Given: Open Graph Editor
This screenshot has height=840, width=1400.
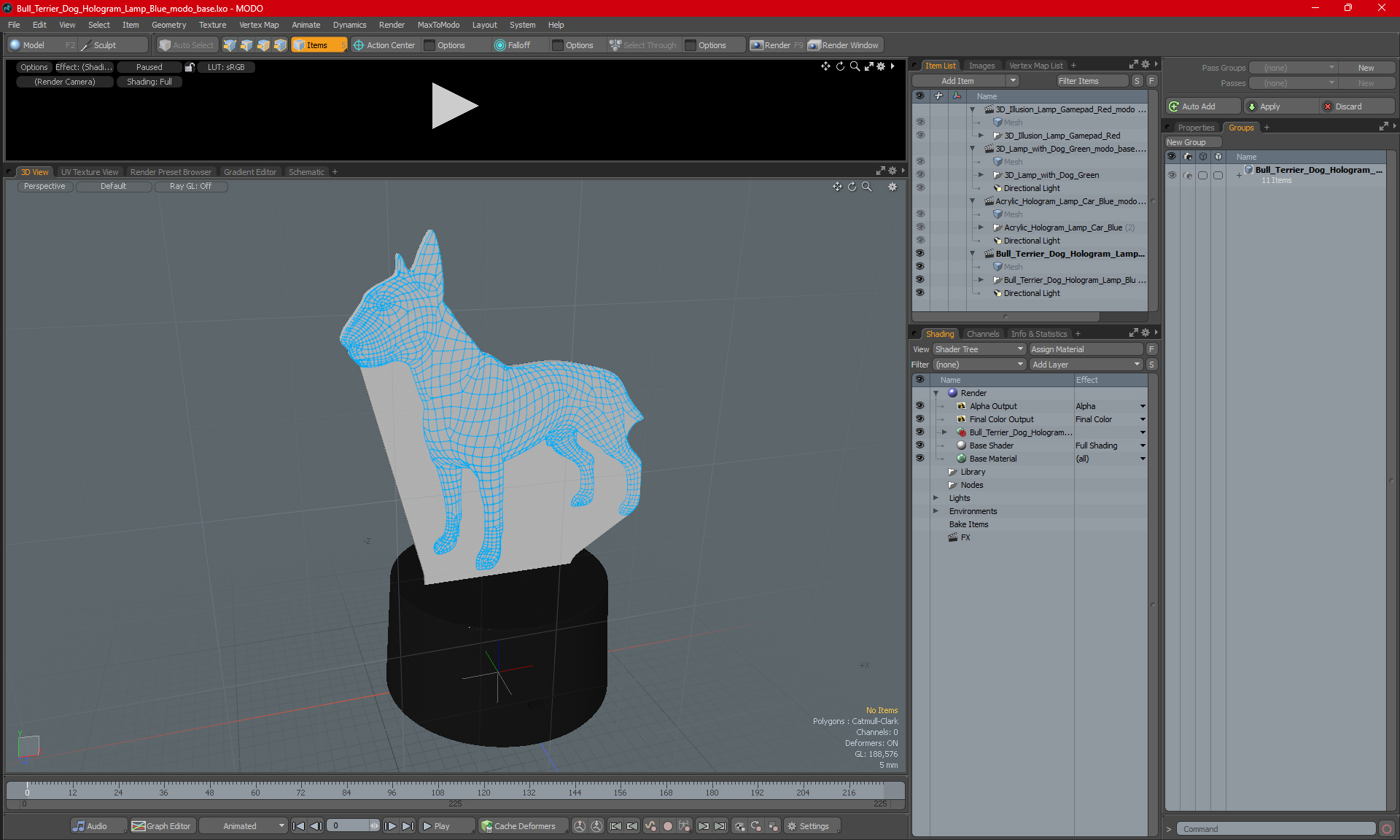Looking at the screenshot, I should click(x=162, y=826).
